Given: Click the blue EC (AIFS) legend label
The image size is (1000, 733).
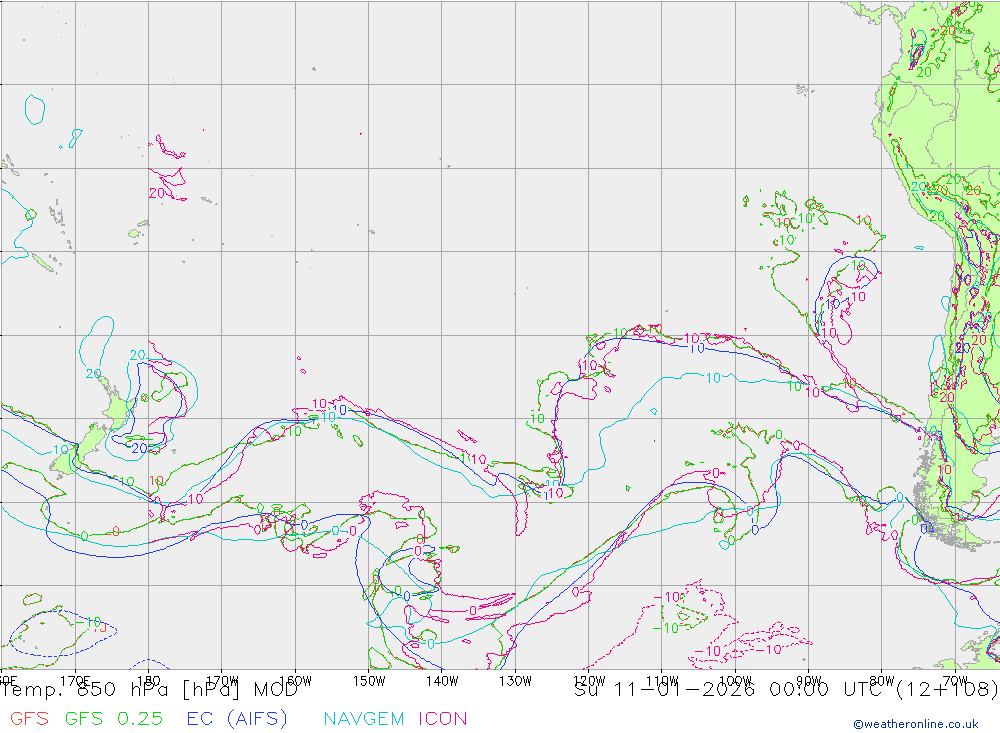Looking at the screenshot, I should [237, 718].
